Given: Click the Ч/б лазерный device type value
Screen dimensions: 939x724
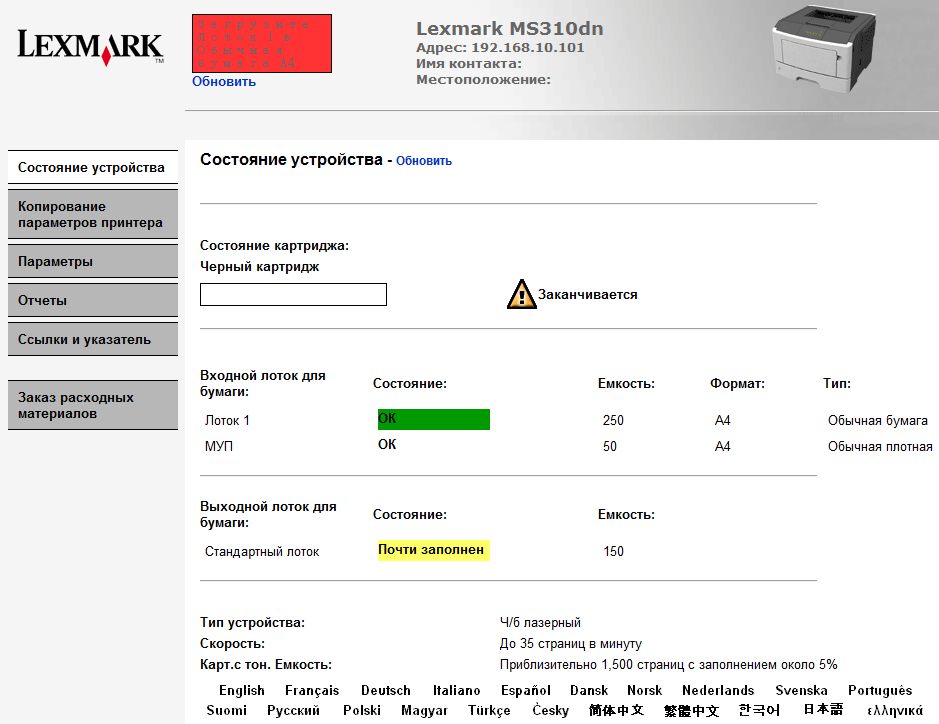Looking at the screenshot, I should click(540, 622).
